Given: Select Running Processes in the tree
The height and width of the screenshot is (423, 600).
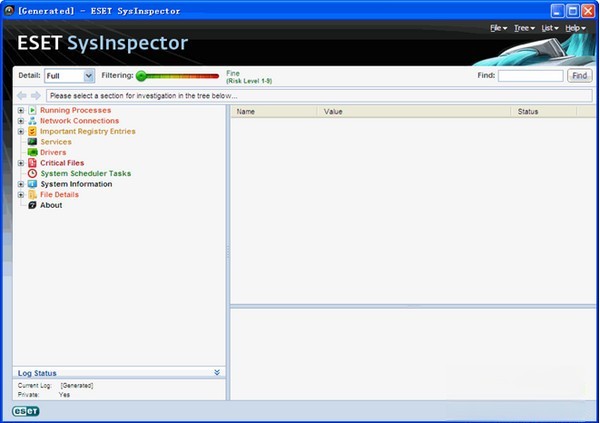Looking at the screenshot, I should tap(75, 110).
